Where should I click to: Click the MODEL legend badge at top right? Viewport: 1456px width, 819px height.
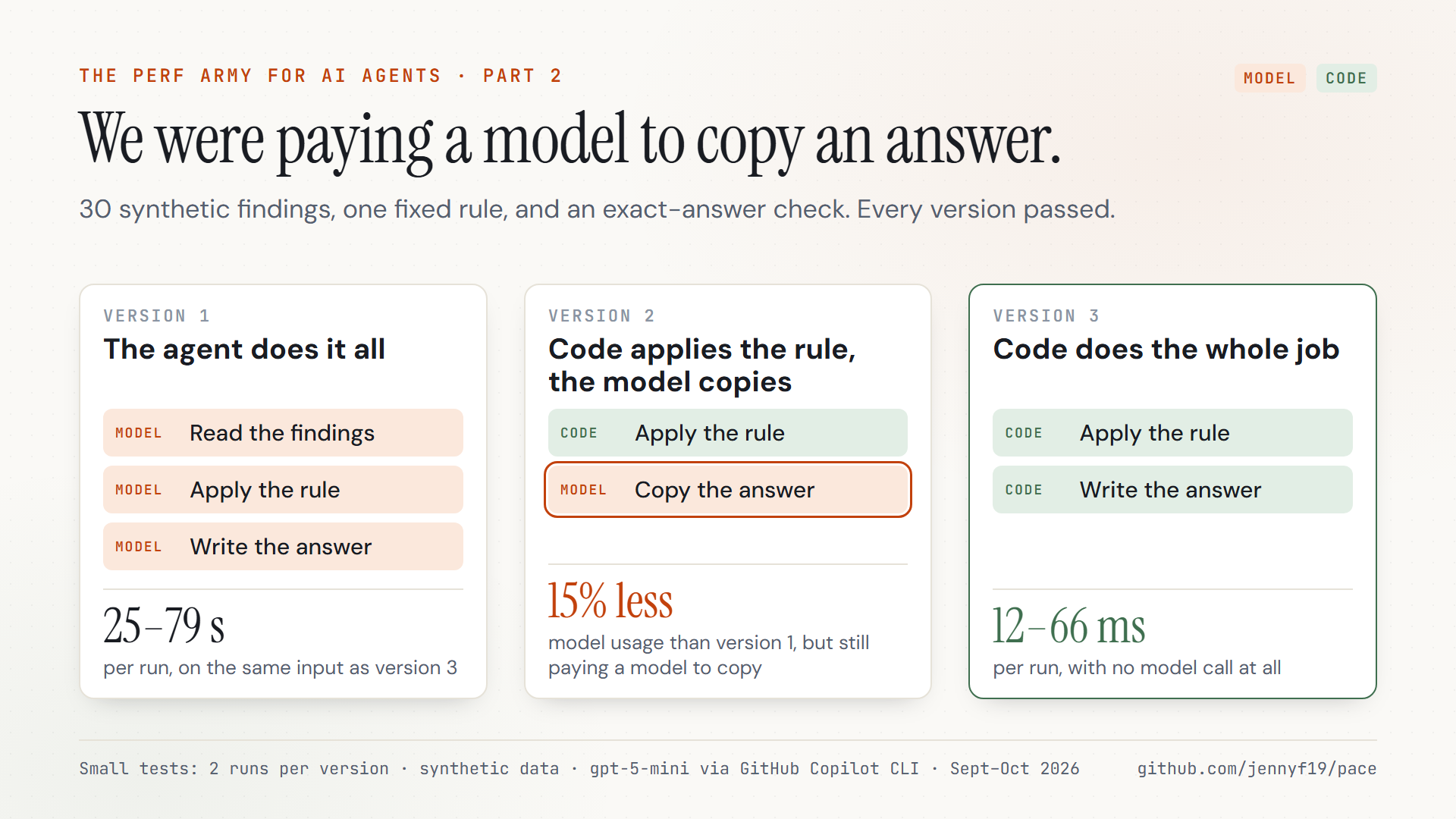[x=1269, y=78]
